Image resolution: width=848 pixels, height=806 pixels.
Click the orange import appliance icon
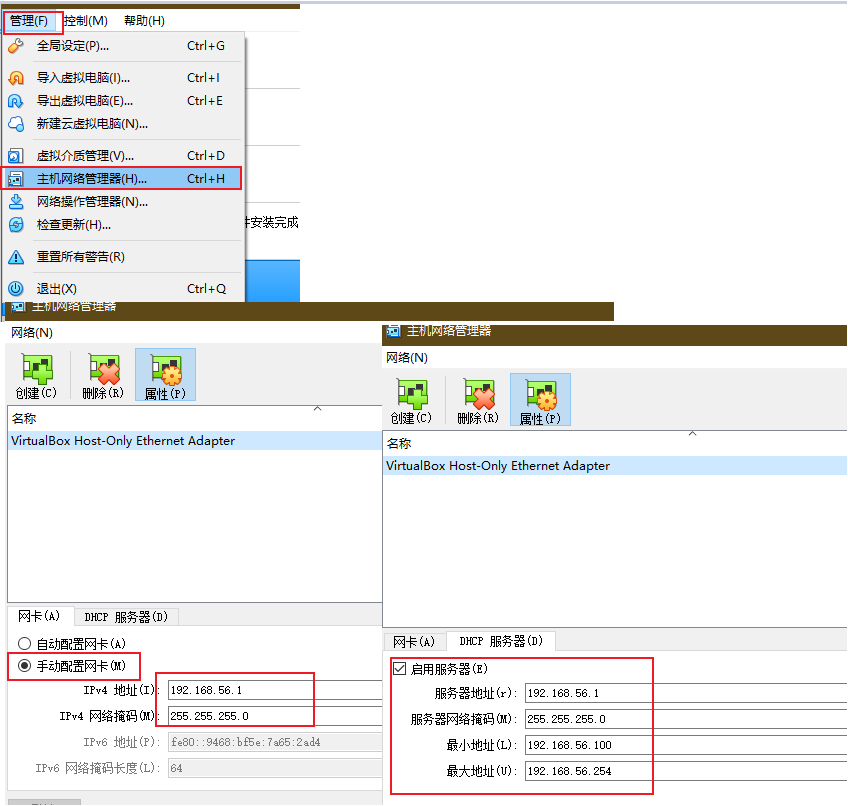[x=16, y=78]
